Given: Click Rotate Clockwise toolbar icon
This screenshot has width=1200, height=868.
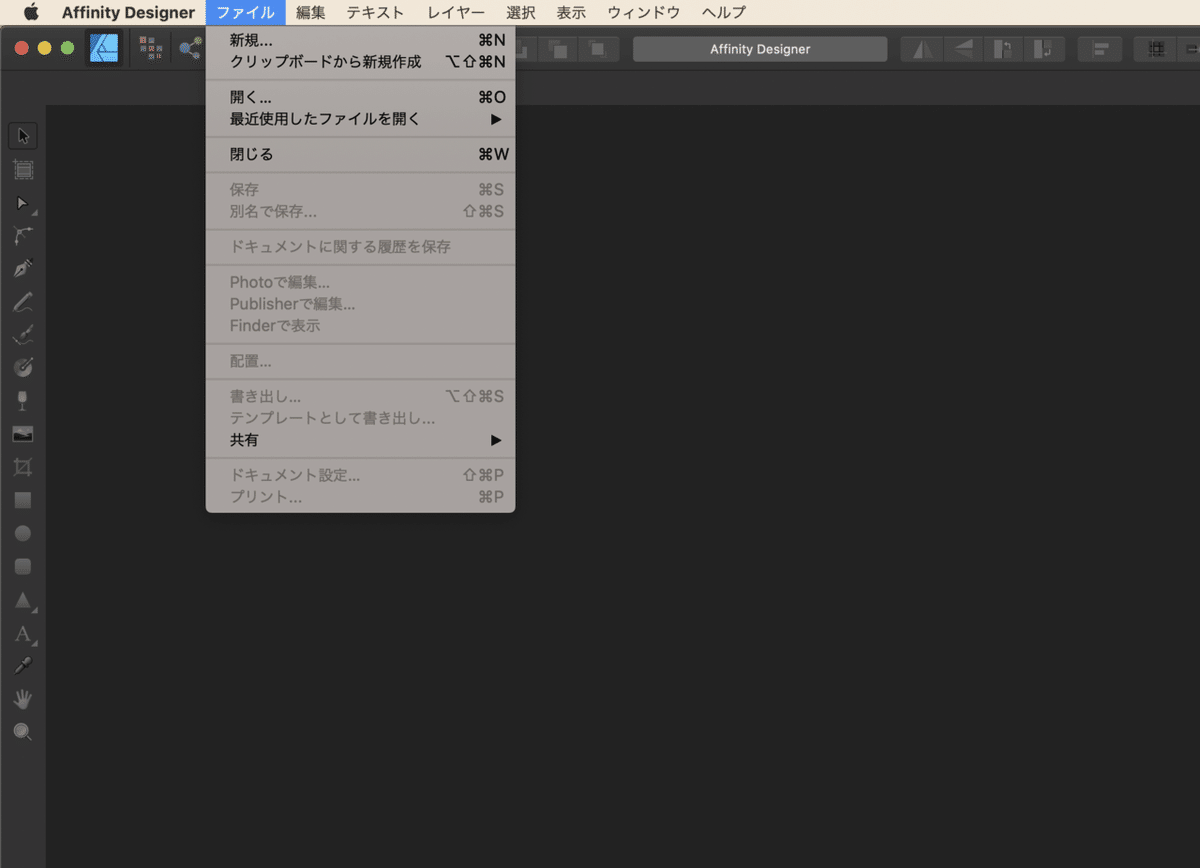Looking at the screenshot, I should click(x=1042, y=48).
